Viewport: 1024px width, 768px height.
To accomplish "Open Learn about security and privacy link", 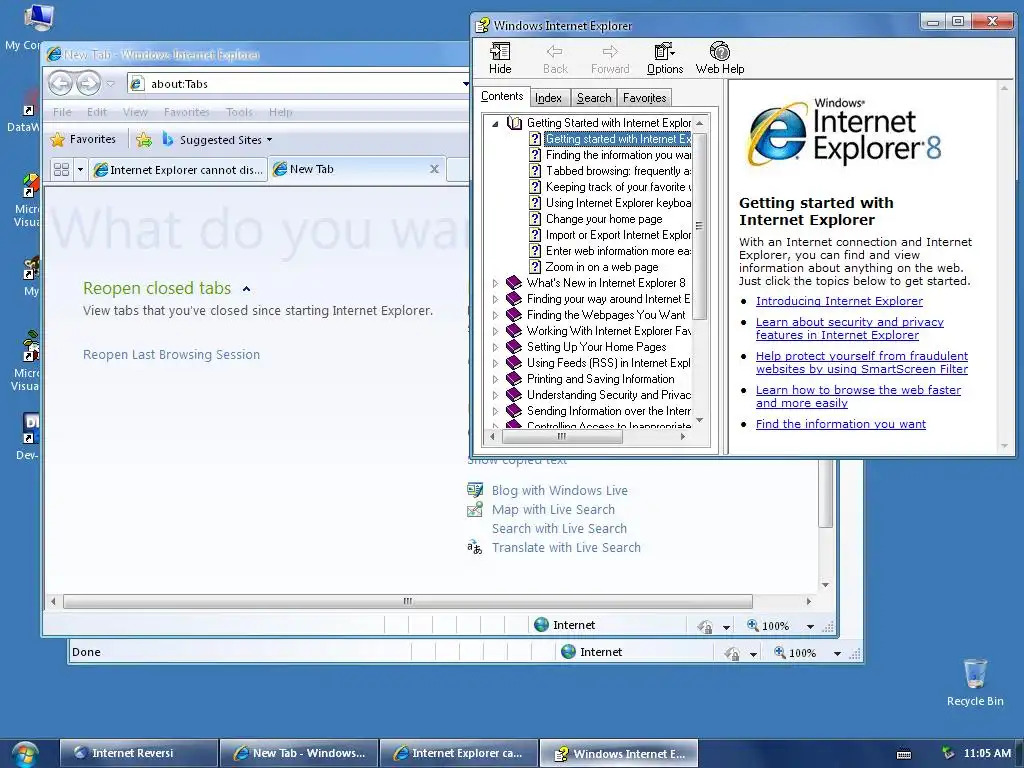I will click(x=850, y=328).
